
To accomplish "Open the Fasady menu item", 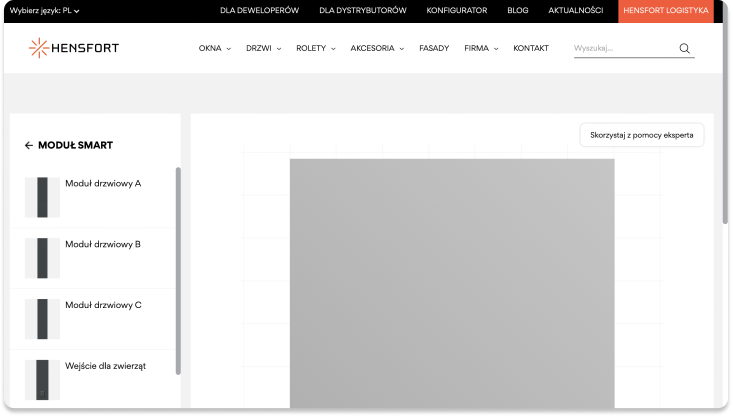I will coord(434,48).
